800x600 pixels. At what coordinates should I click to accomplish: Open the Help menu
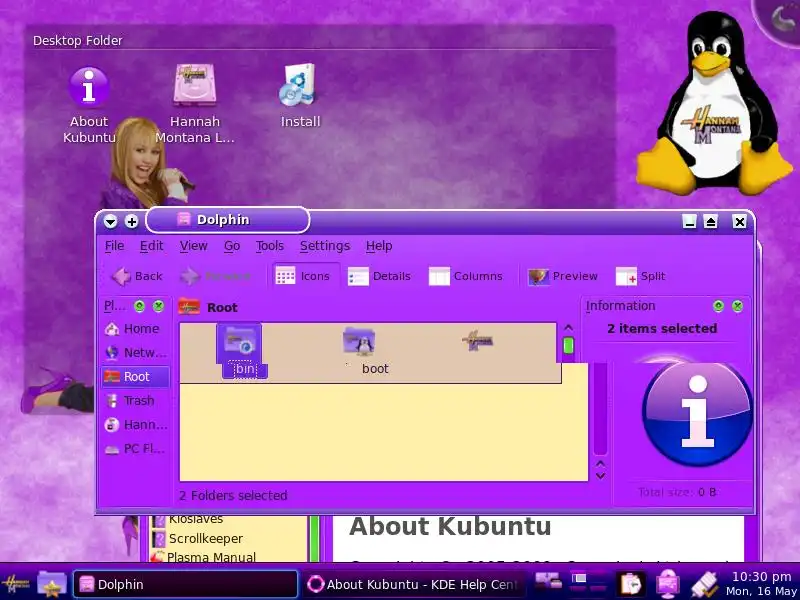pos(379,246)
